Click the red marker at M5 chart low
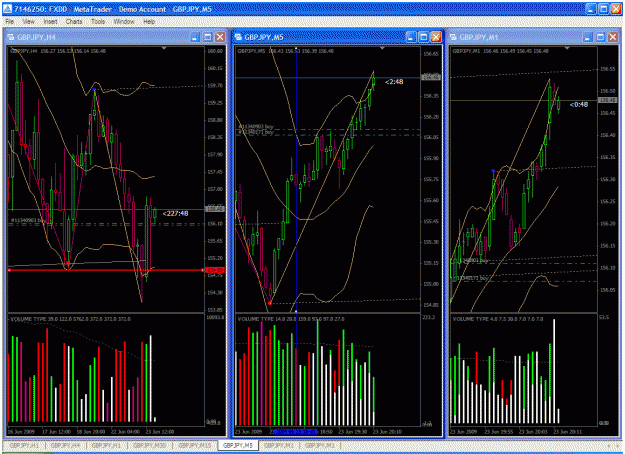This screenshot has width=625, height=454. [x=270, y=303]
